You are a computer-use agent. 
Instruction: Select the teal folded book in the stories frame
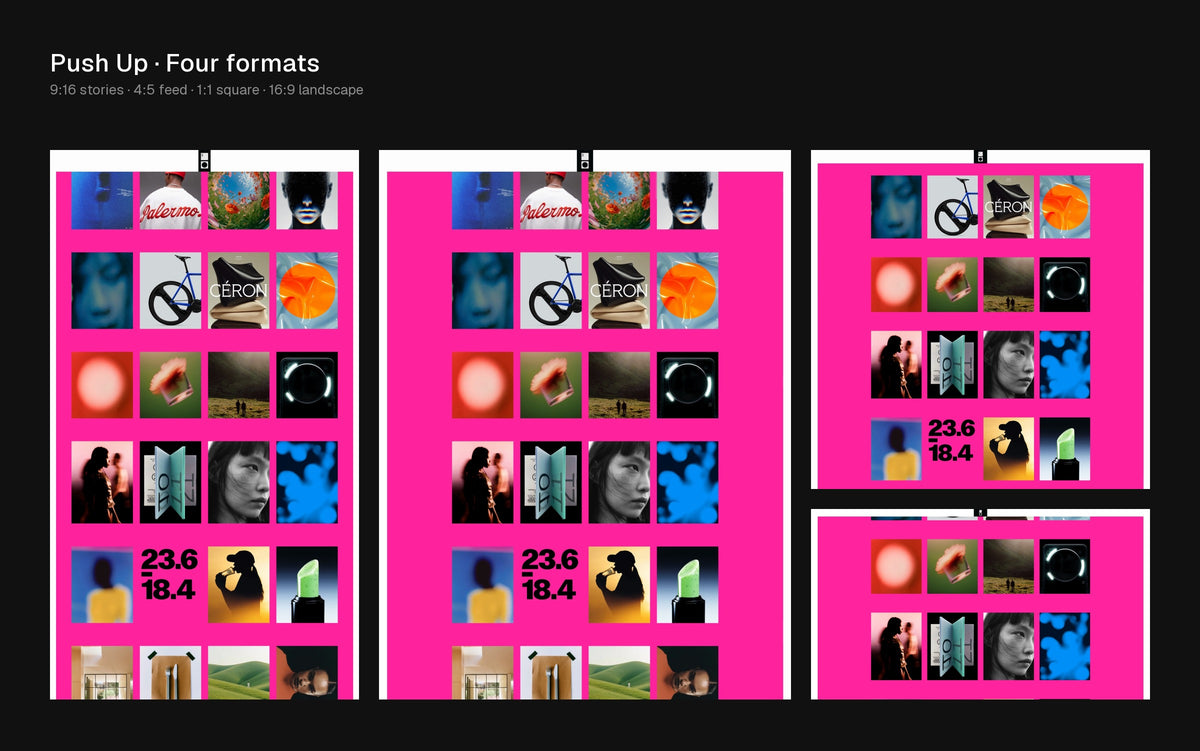tap(170, 482)
